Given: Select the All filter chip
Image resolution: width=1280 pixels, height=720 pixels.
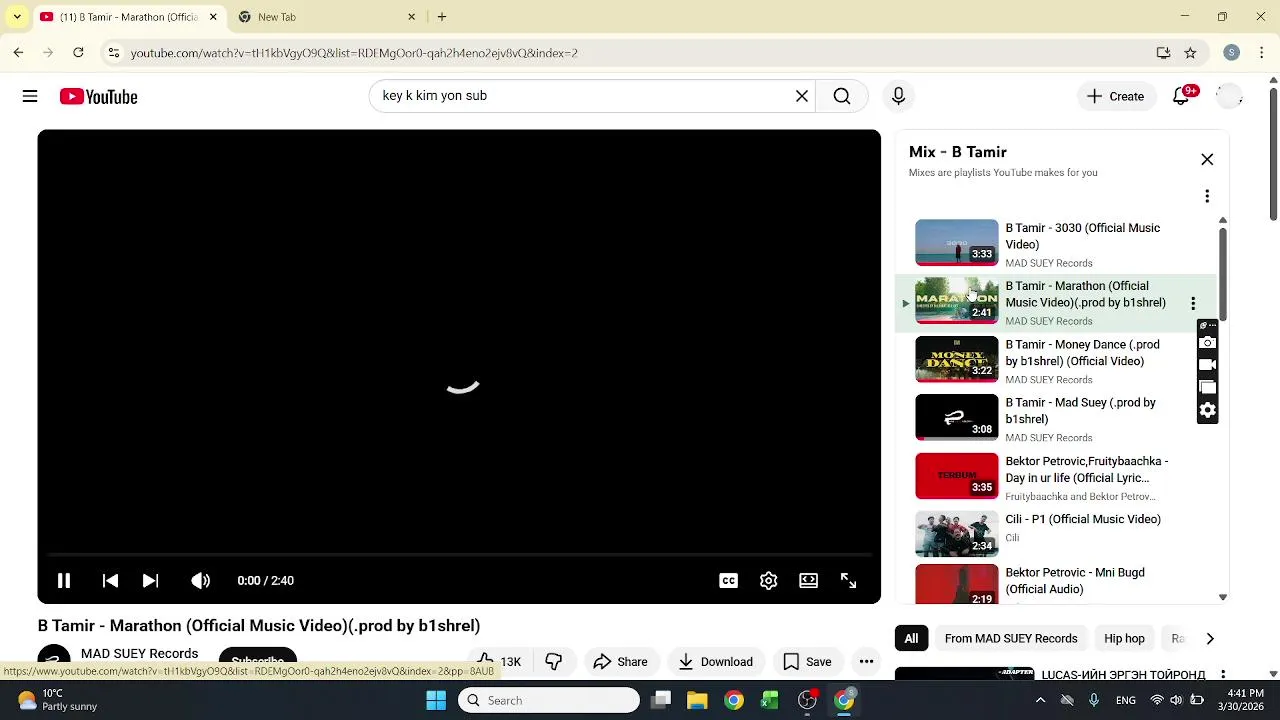Looking at the screenshot, I should [911, 638].
